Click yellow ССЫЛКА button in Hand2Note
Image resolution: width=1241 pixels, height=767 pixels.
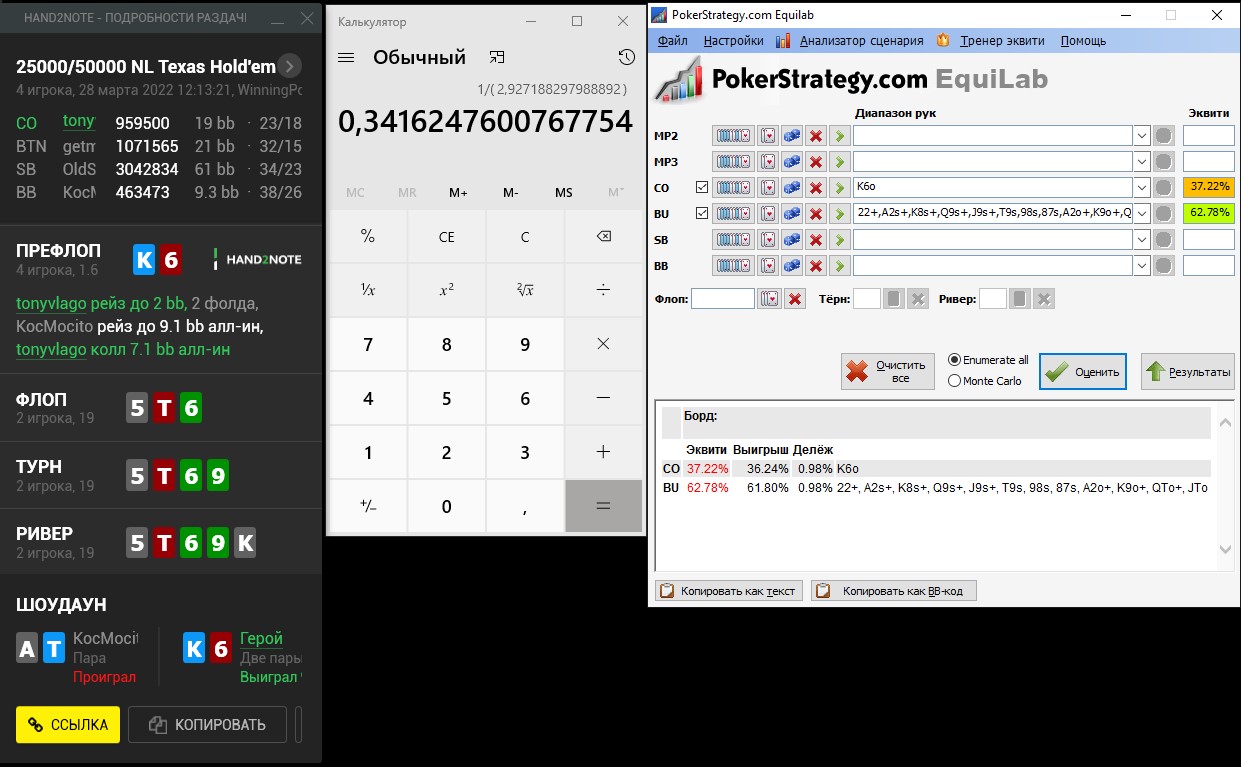(x=68, y=725)
